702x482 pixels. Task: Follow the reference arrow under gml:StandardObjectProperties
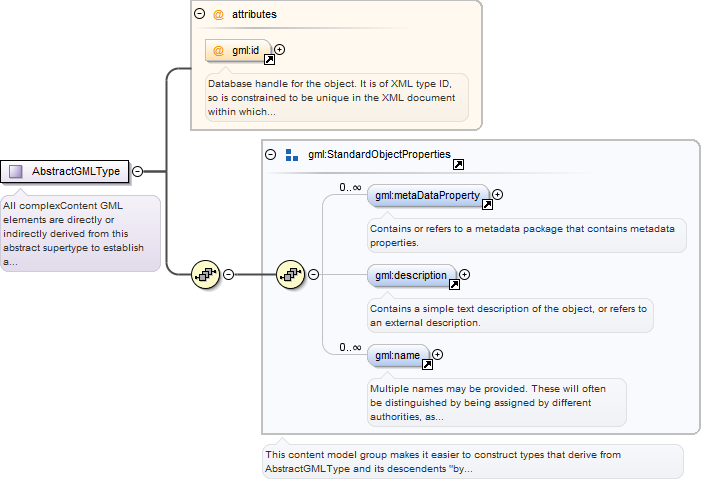pos(458,165)
